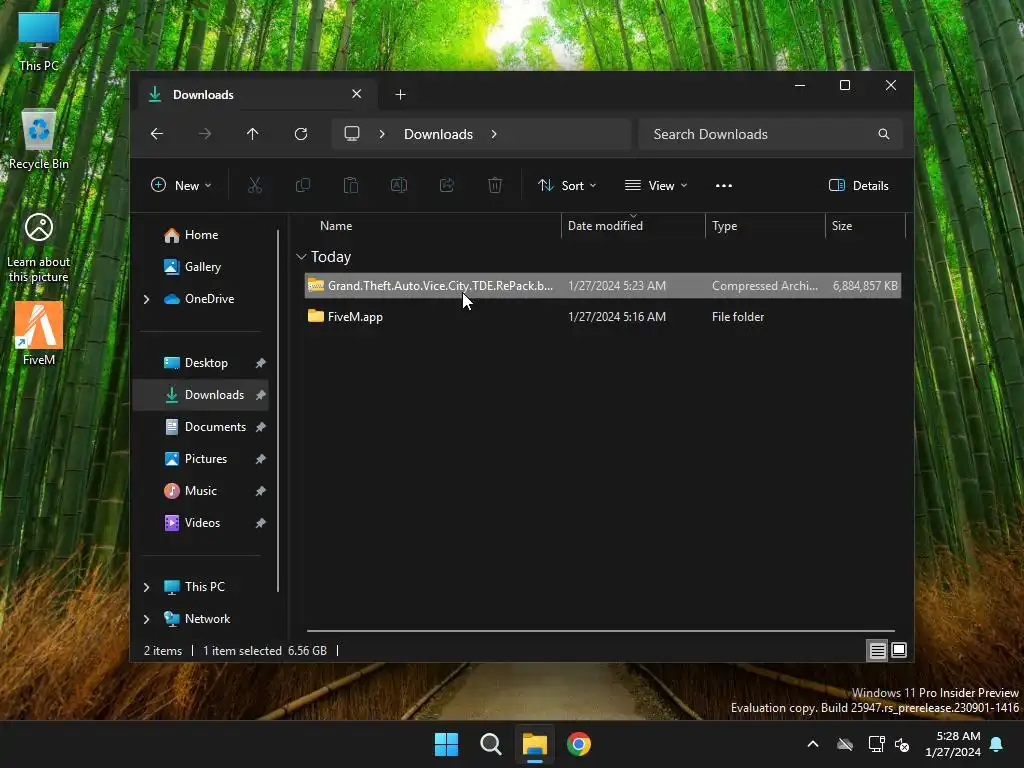Open the This PC desktop icon

pyautogui.click(x=39, y=42)
